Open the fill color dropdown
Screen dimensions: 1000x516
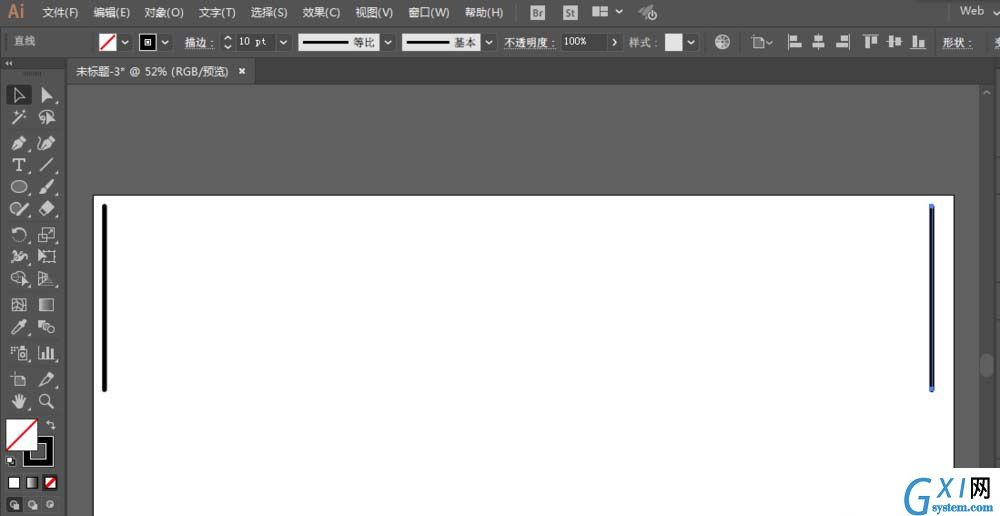pos(126,43)
